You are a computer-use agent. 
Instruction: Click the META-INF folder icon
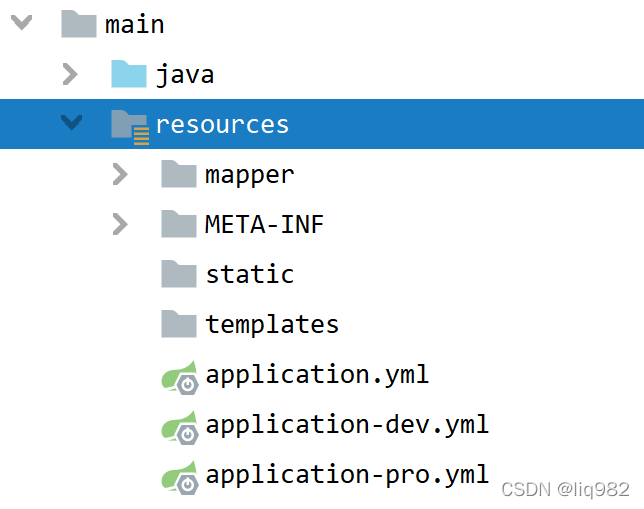coord(179,224)
